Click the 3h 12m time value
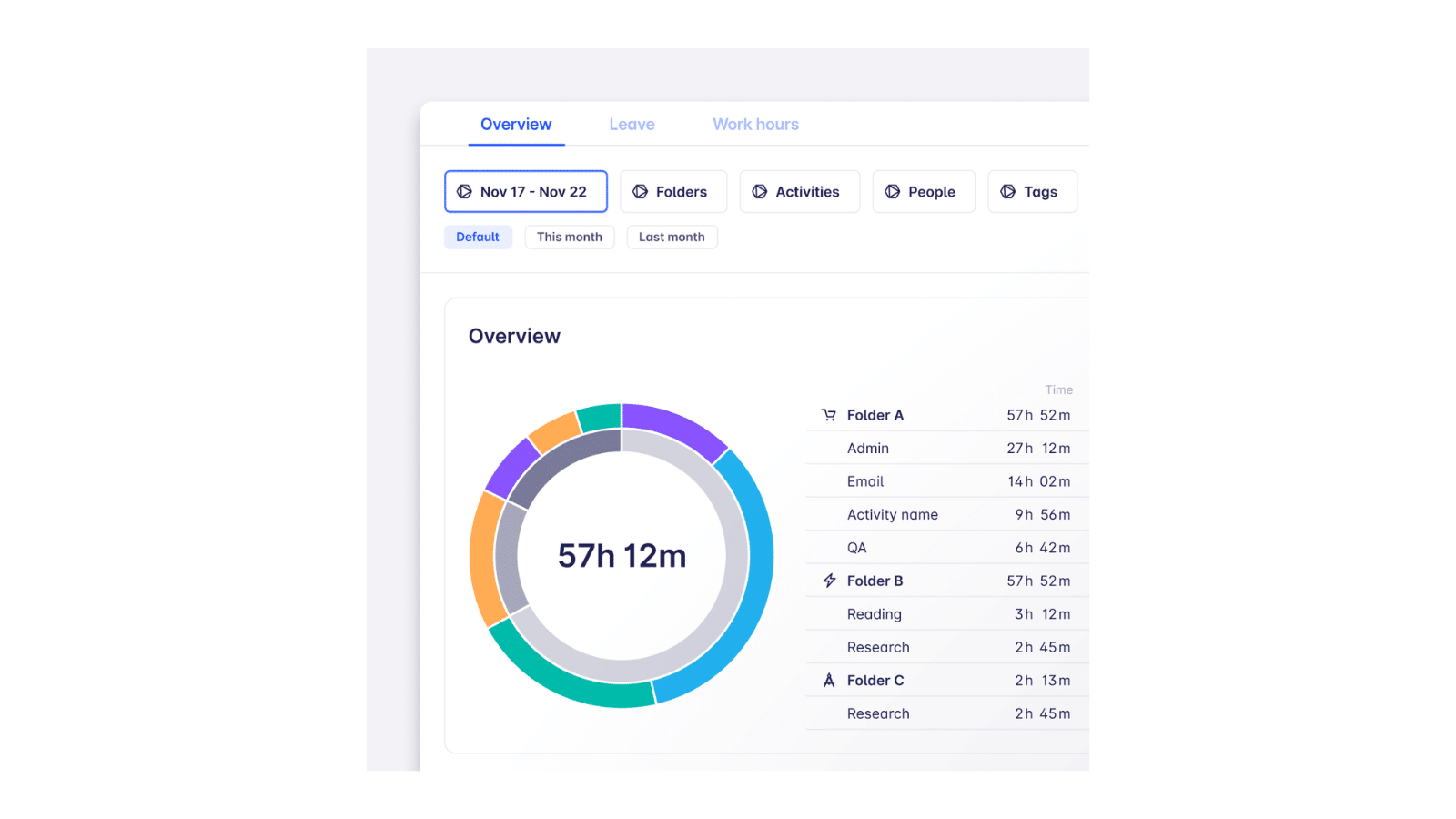 1043,614
